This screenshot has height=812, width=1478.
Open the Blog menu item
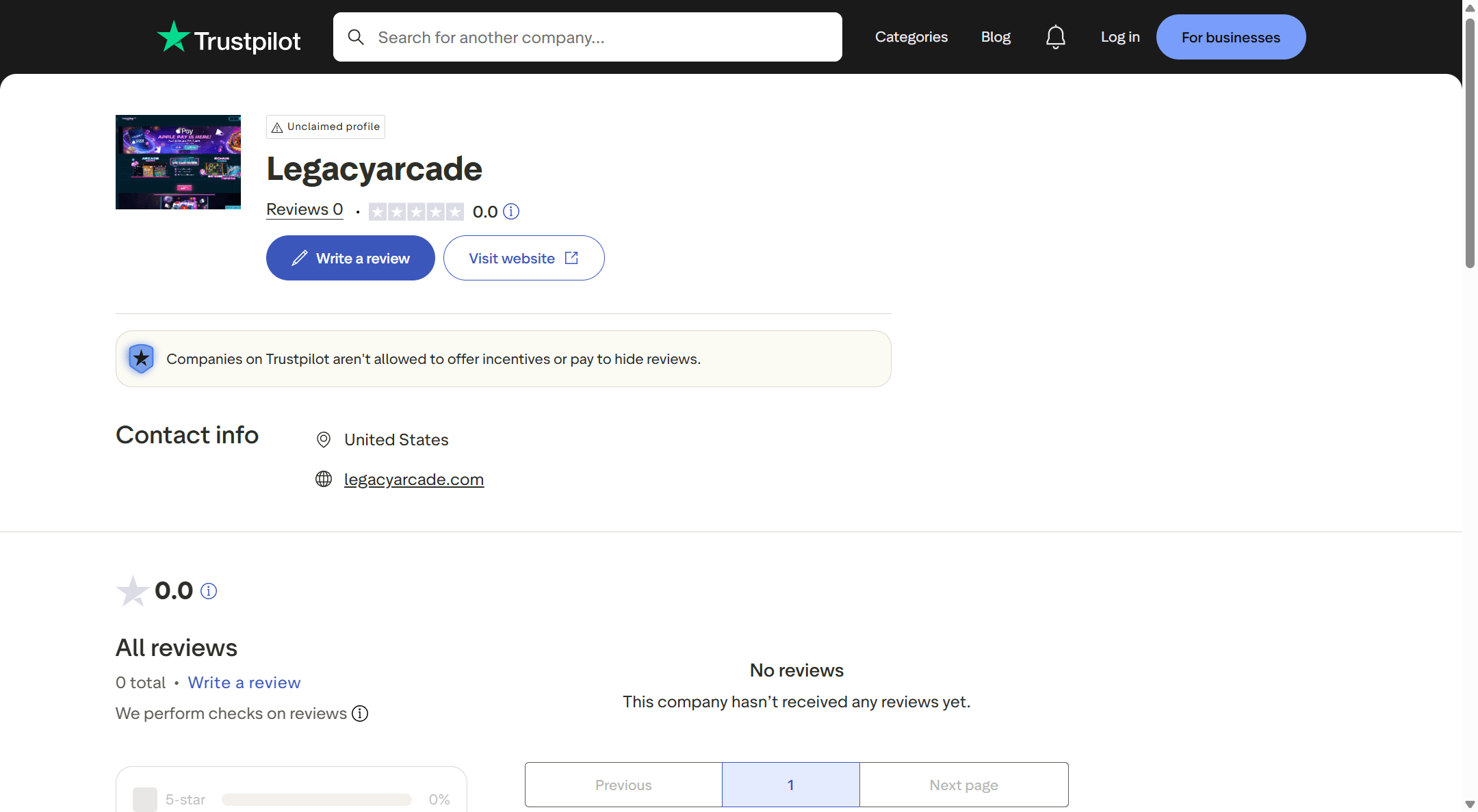(996, 37)
